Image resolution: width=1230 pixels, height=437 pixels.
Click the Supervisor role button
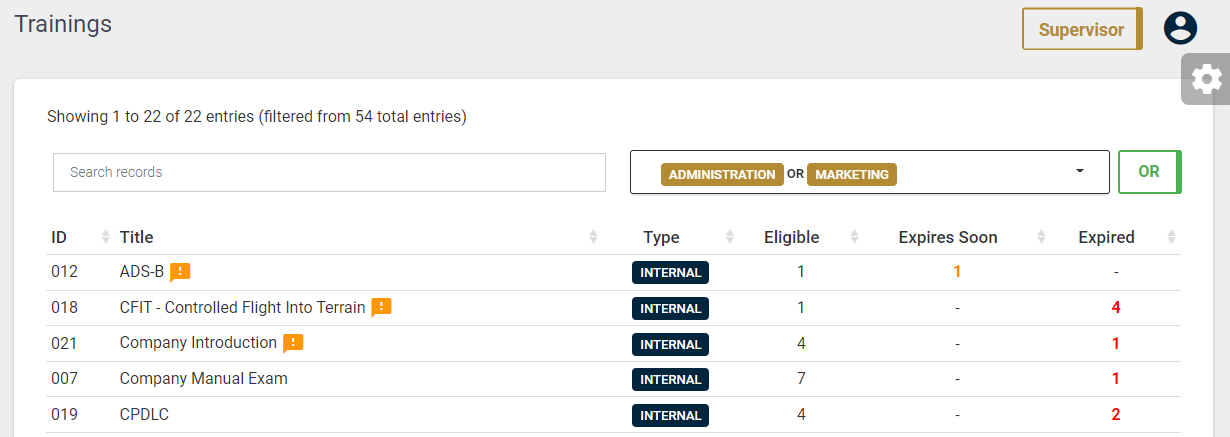[x=1082, y=29]
